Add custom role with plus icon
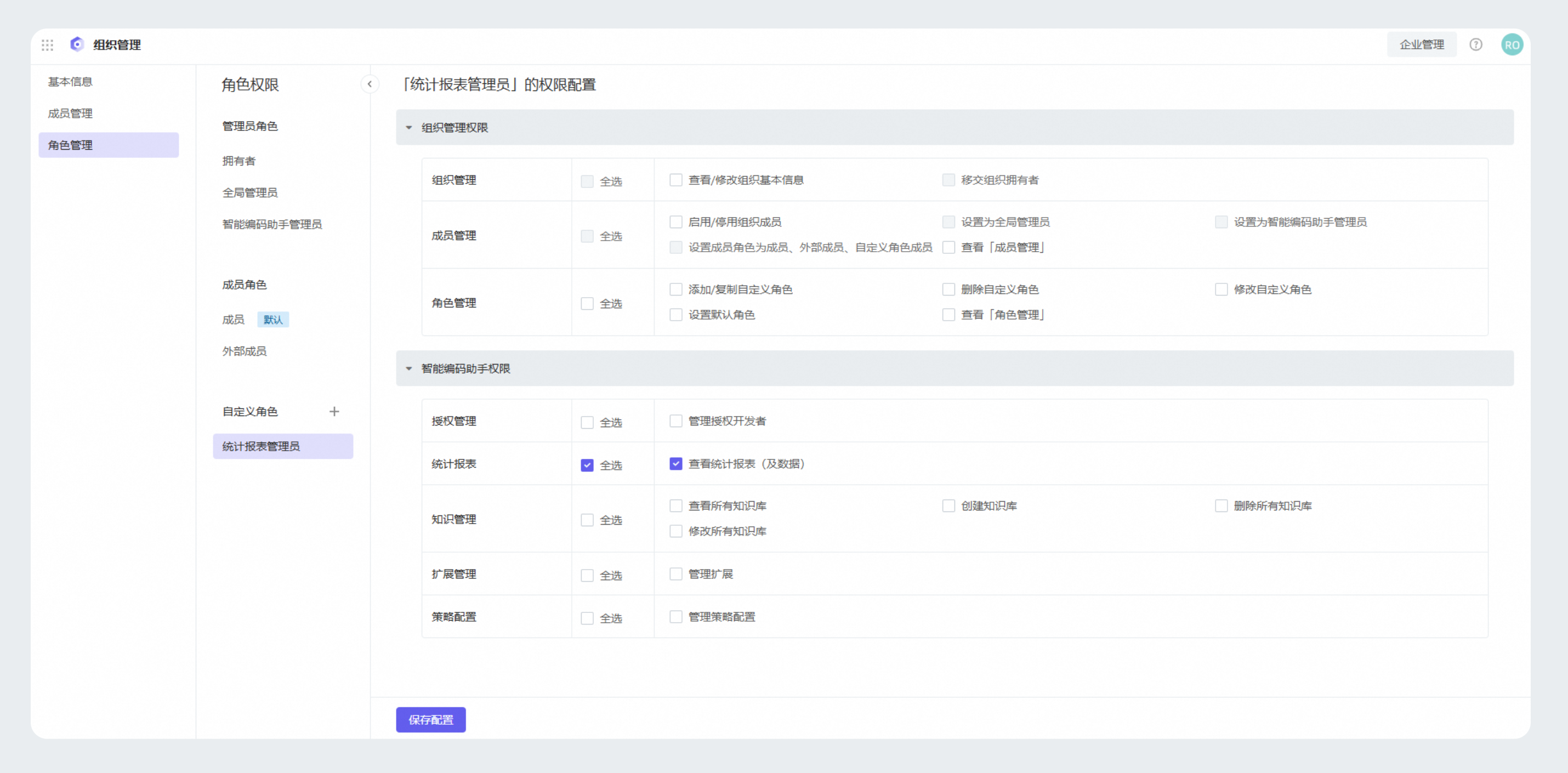Image resolution: width=1568 pixels, height=773 pixels. coord(334,412)
